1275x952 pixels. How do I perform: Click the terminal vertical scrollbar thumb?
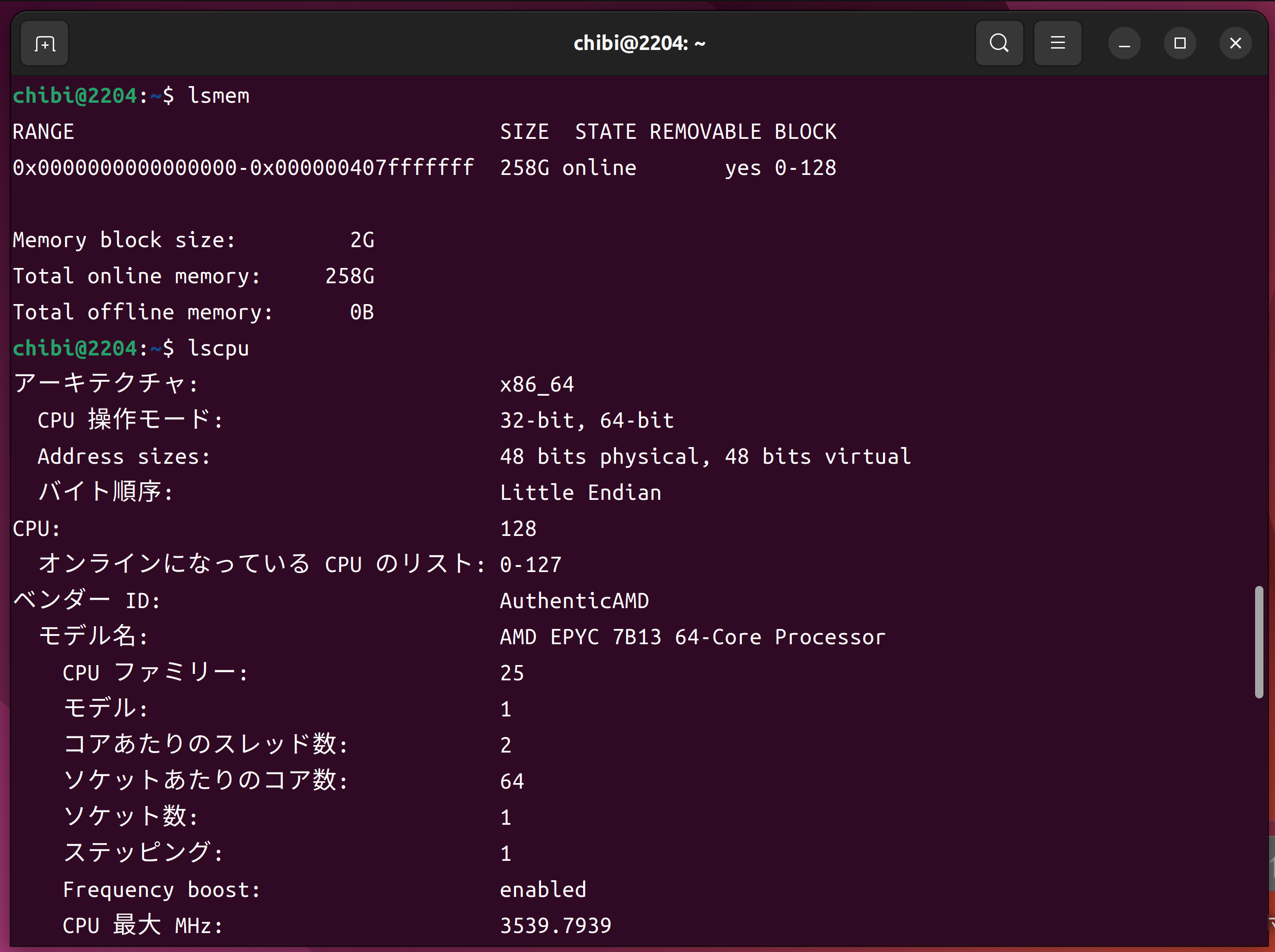pos(1259,641)
